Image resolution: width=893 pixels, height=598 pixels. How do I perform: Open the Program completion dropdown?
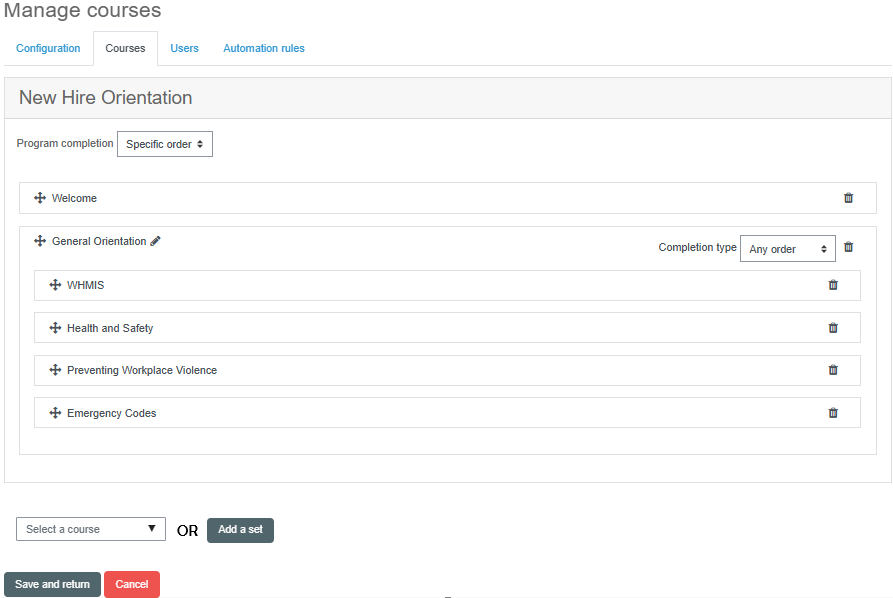click(165, 144)
